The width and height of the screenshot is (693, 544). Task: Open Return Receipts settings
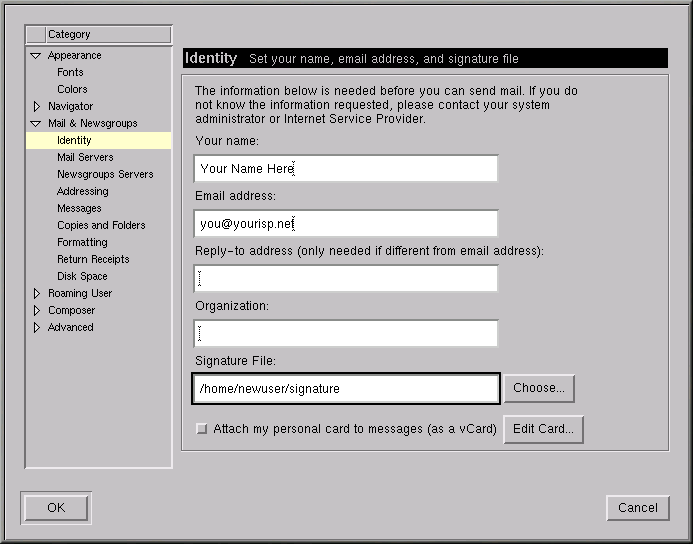click(93, 260)
